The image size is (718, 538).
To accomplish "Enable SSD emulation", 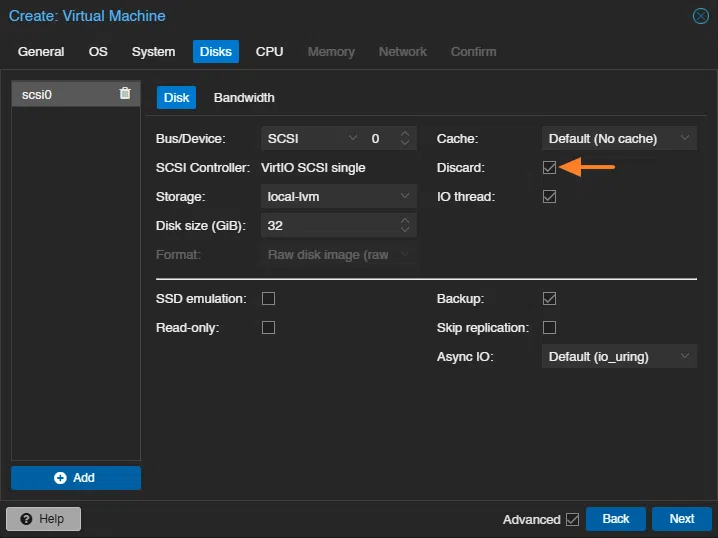I will tap(268, 299).
